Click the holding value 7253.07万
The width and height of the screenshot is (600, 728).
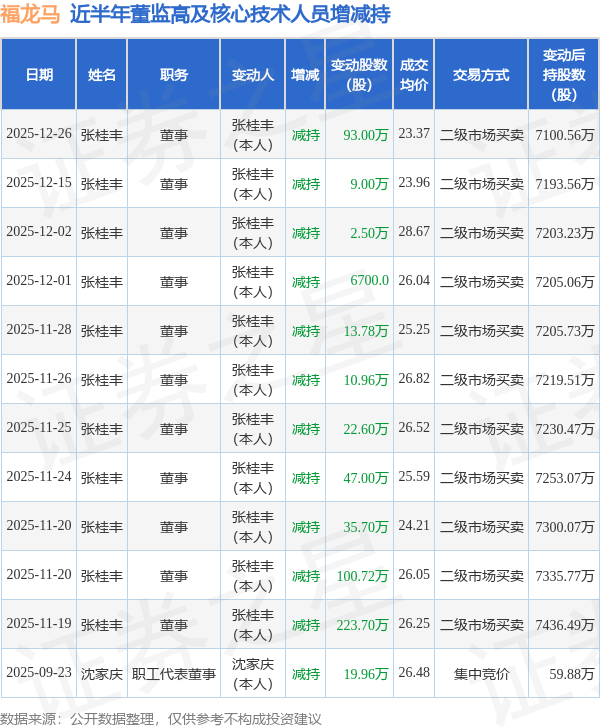tap(564, 478)
